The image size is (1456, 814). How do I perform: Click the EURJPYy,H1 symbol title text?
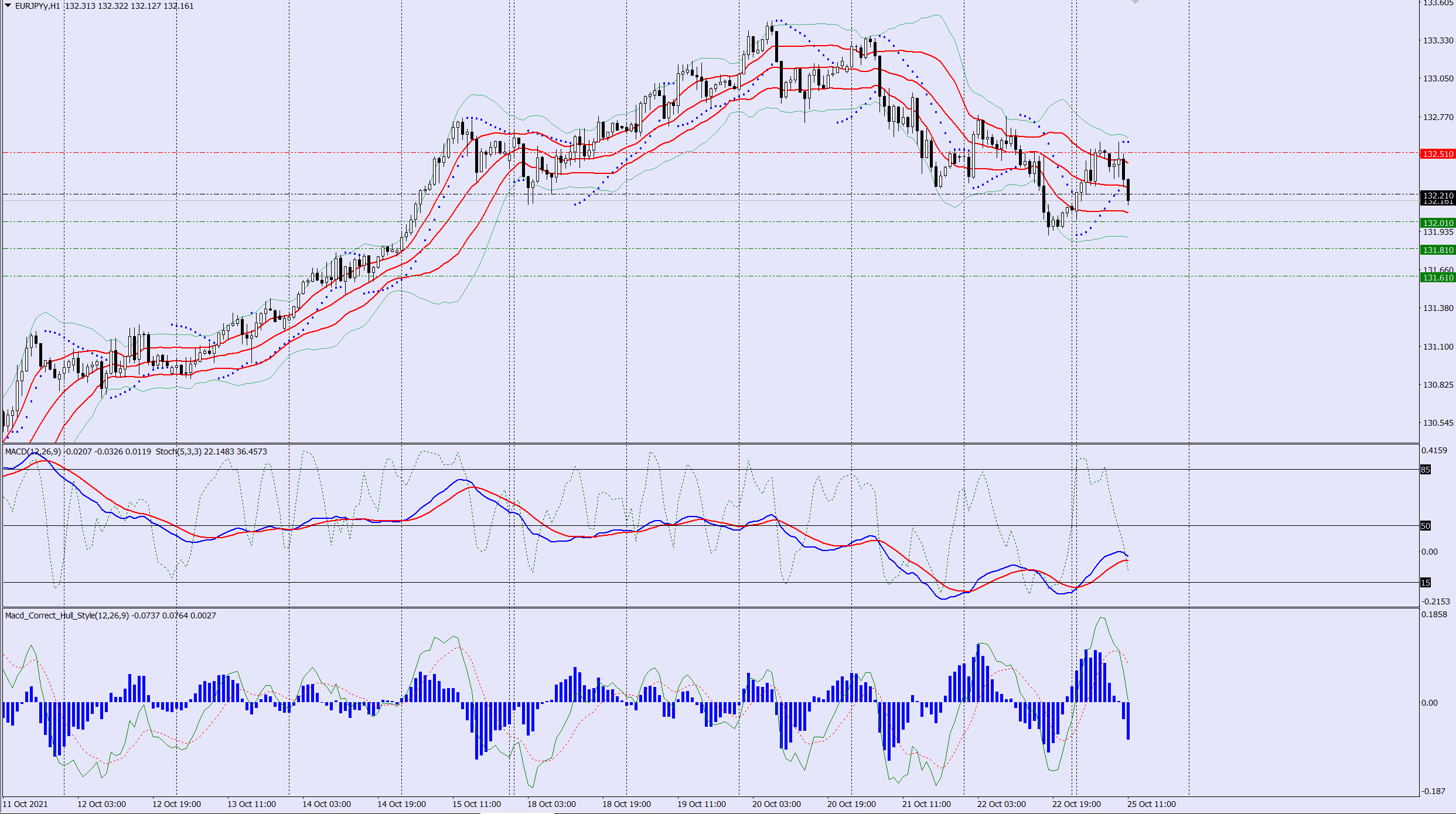tap(37, 6)
